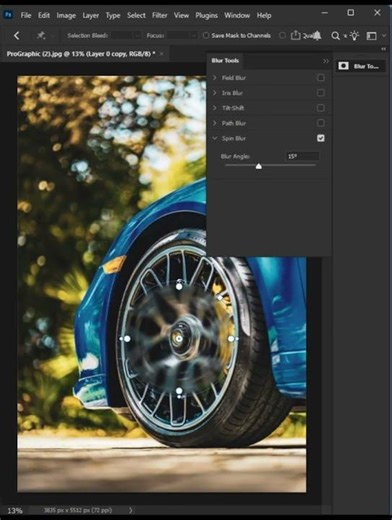Viewport: 392px width, 520px height.
Task: Enable the Path Blur checkbox
Action: point(321,123)
